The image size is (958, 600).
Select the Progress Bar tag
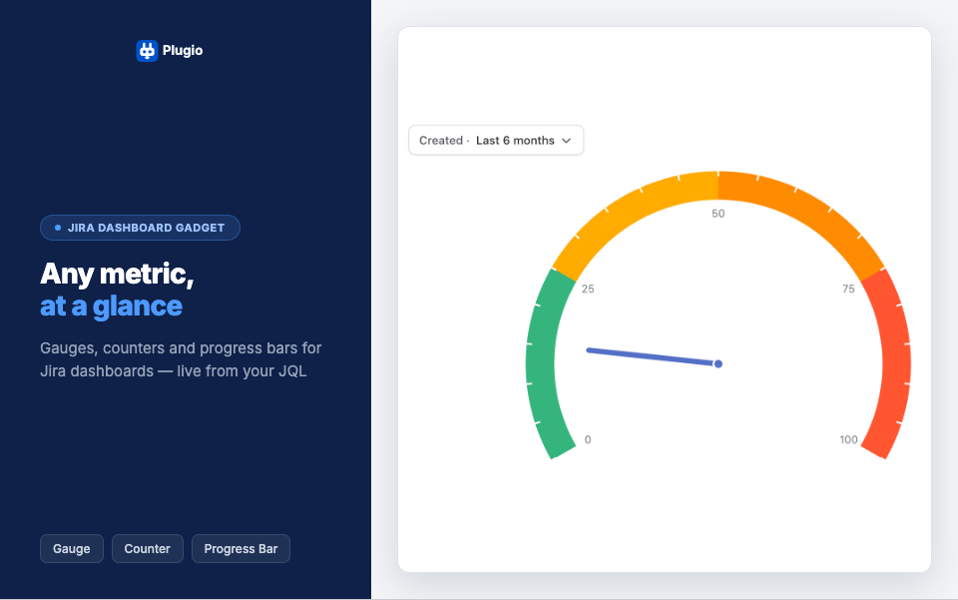tap(241, 549)
